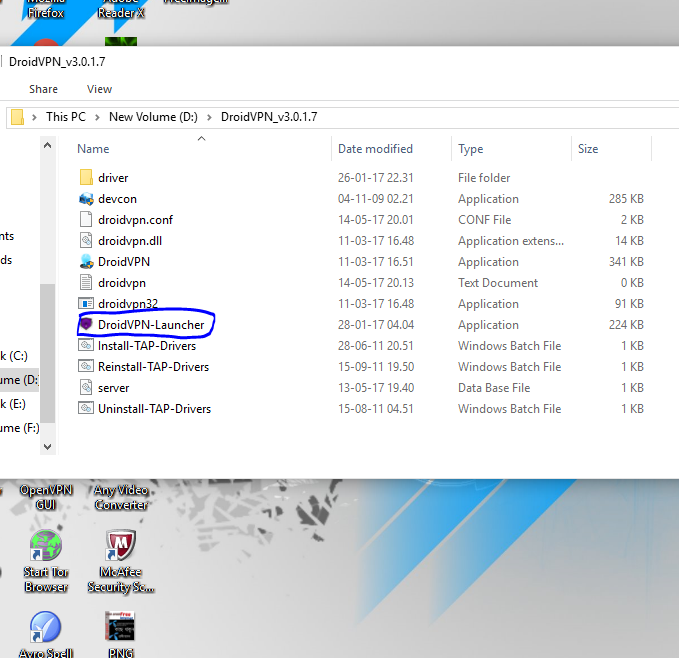Click the CONF File type cell

[484, 219]
